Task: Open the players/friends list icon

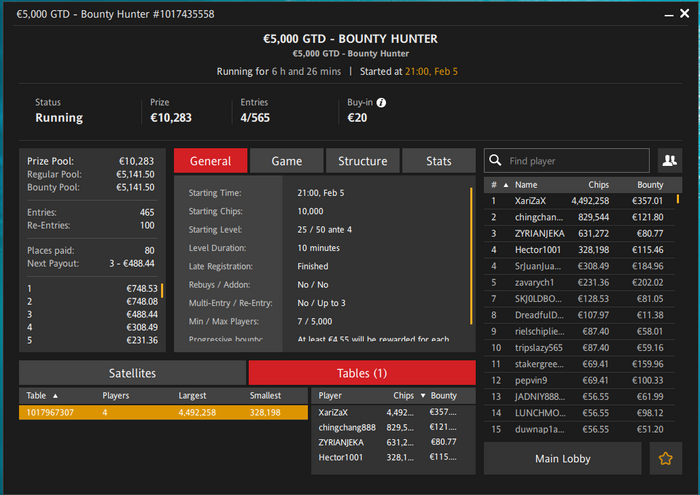Action: coord(669,161)
